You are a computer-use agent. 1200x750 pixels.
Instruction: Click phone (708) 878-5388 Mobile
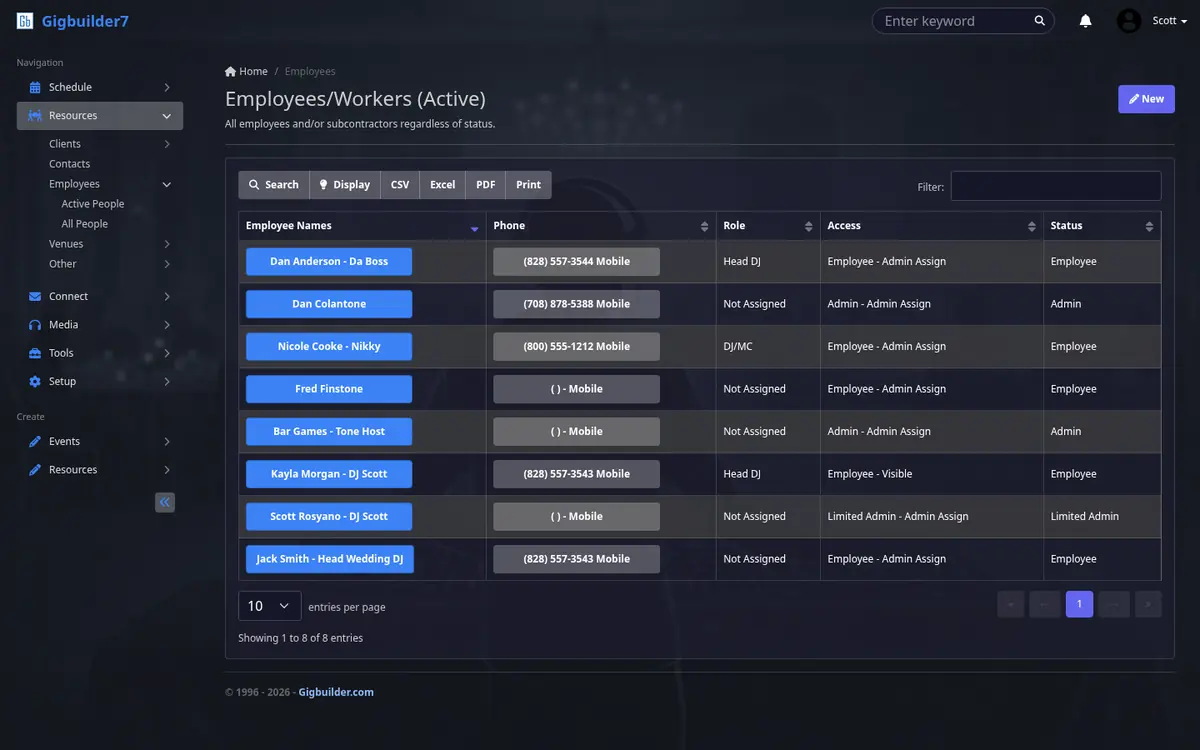[577, 304]
